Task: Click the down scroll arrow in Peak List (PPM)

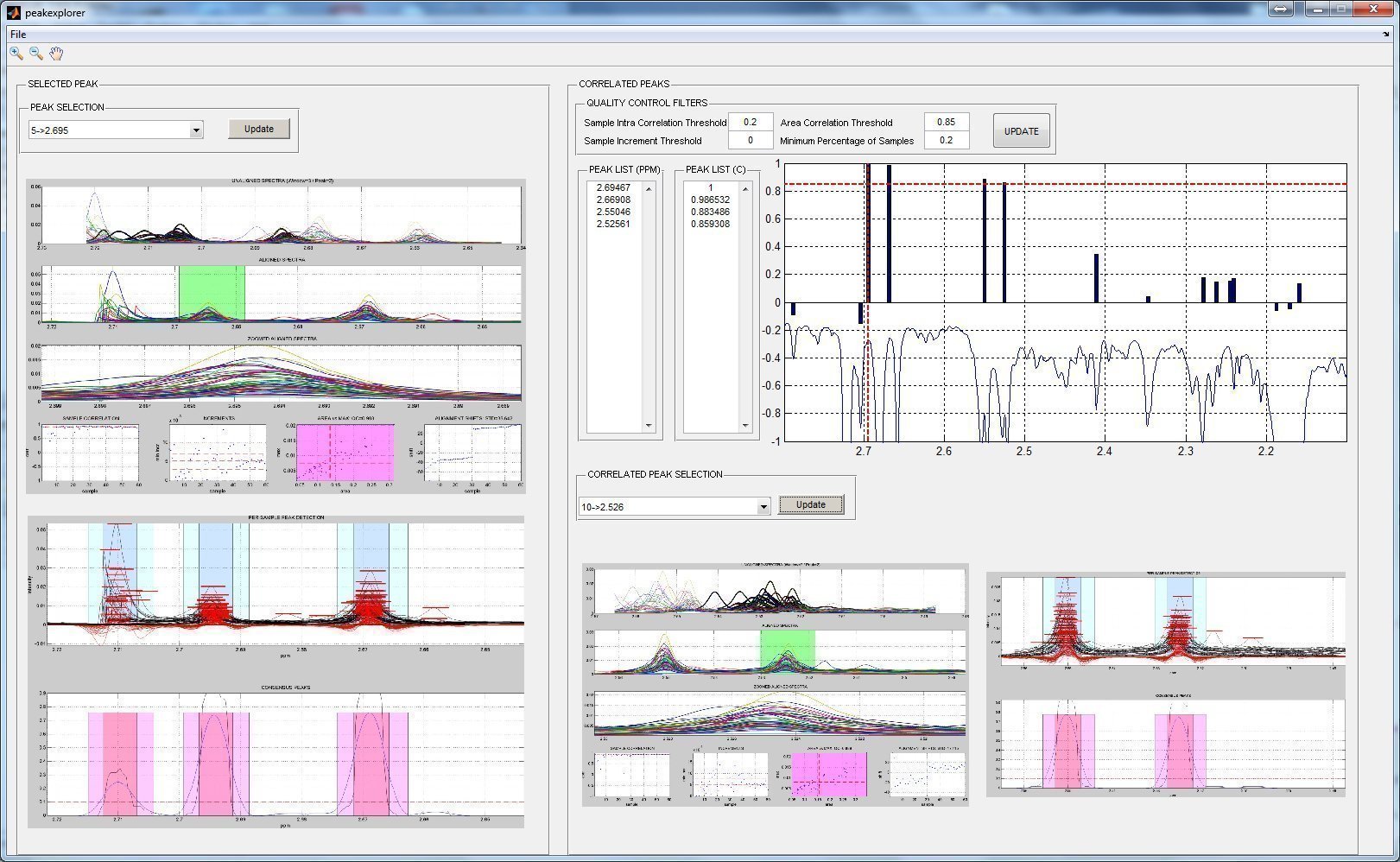Action: tap(649, 425)
